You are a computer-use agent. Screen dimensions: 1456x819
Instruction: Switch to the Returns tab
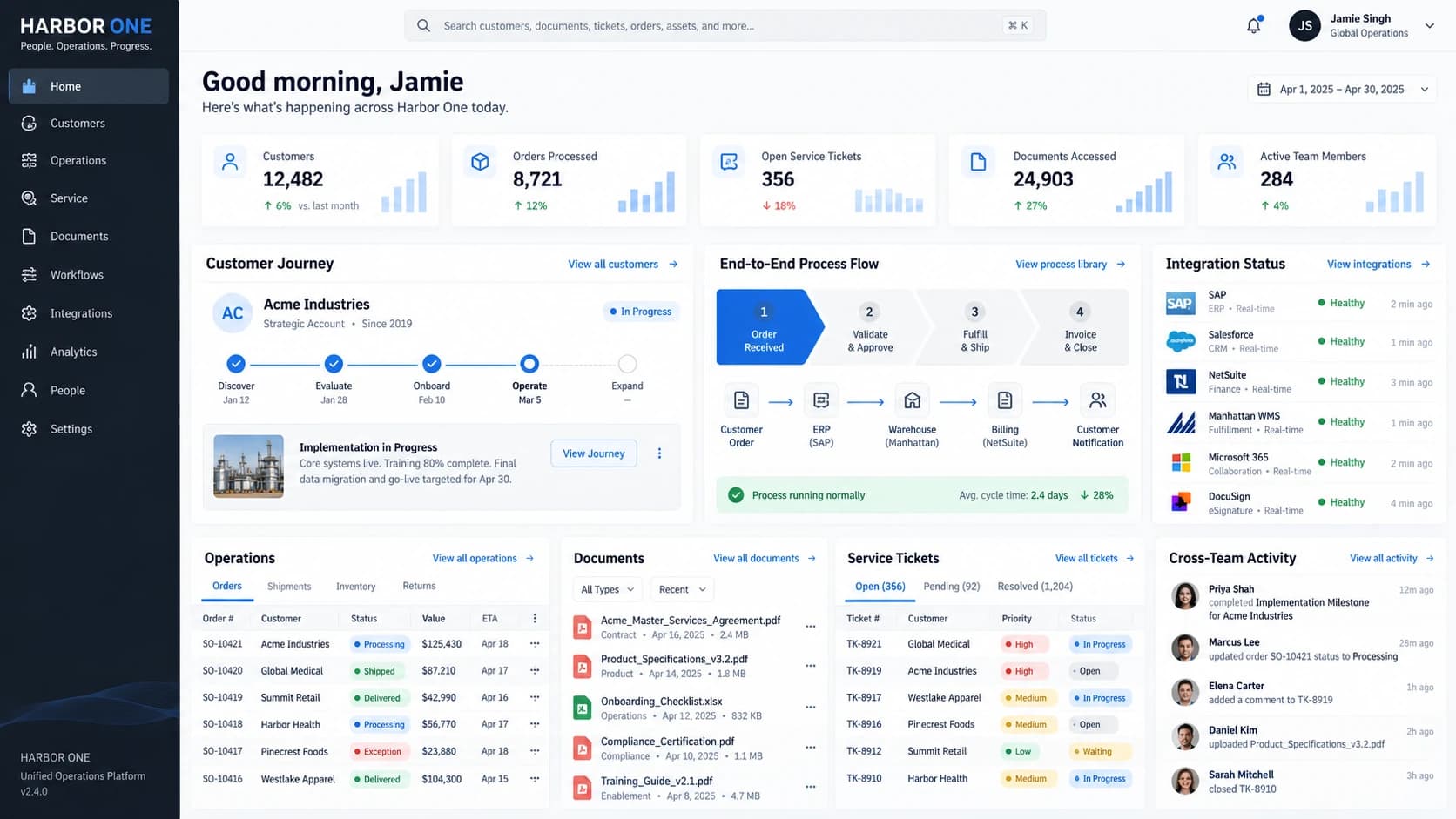coord(419,586)
